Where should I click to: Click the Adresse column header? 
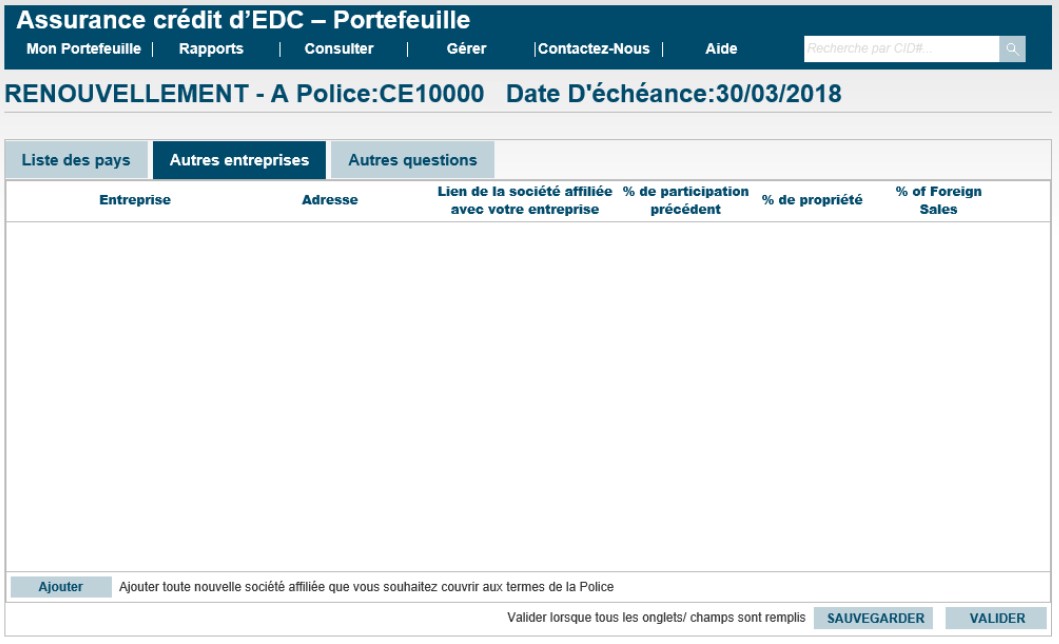330,200
